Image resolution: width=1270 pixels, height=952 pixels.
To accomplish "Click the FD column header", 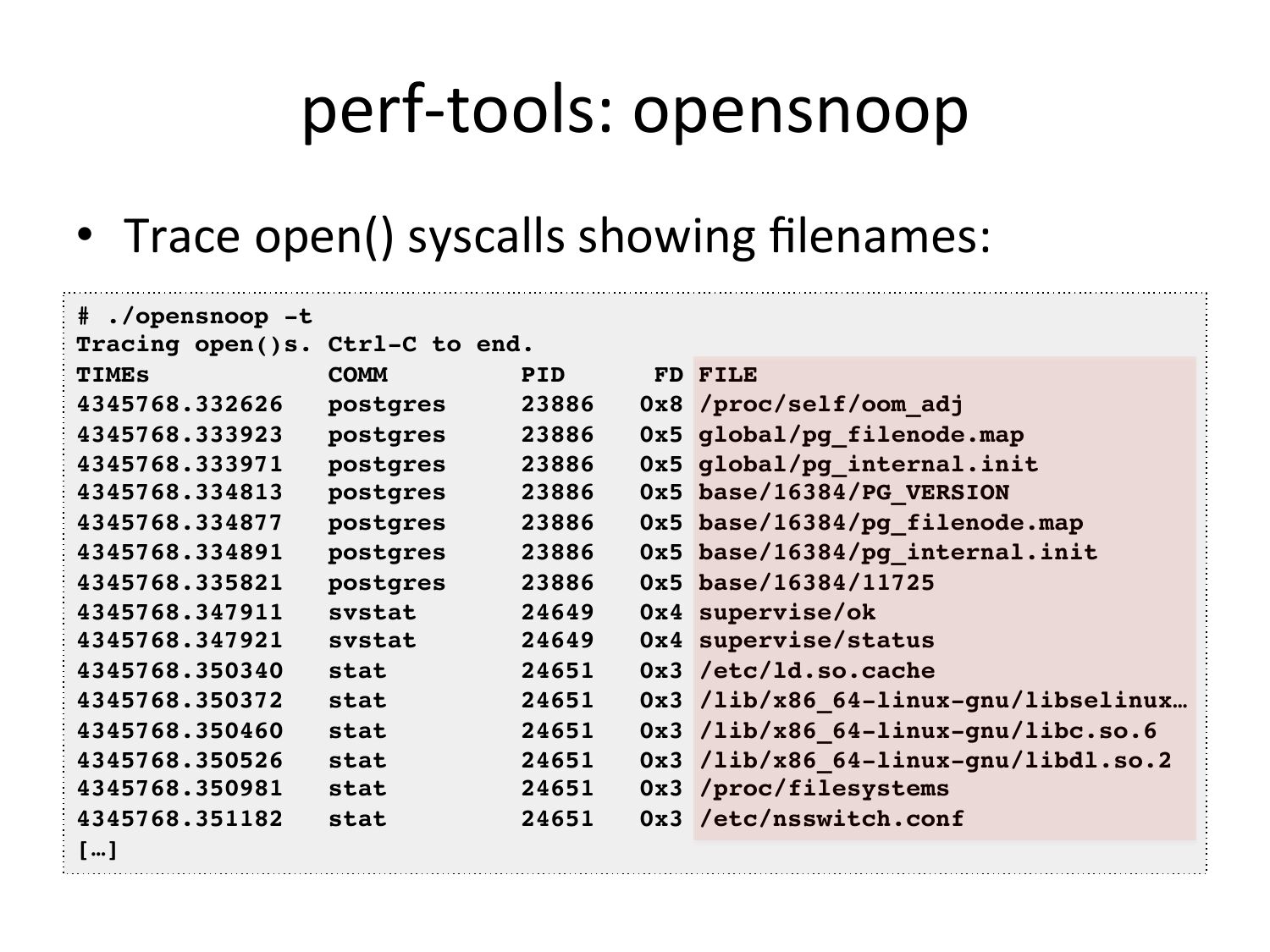I will (668, 374).
